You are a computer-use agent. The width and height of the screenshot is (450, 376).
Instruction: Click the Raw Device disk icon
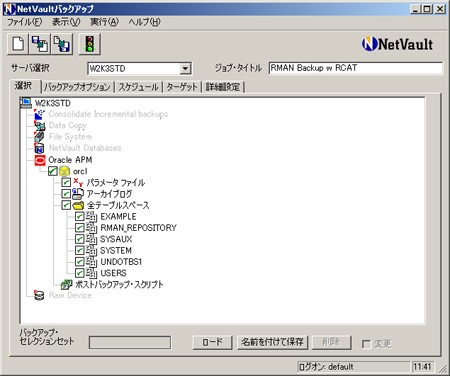tap(39, 295)
